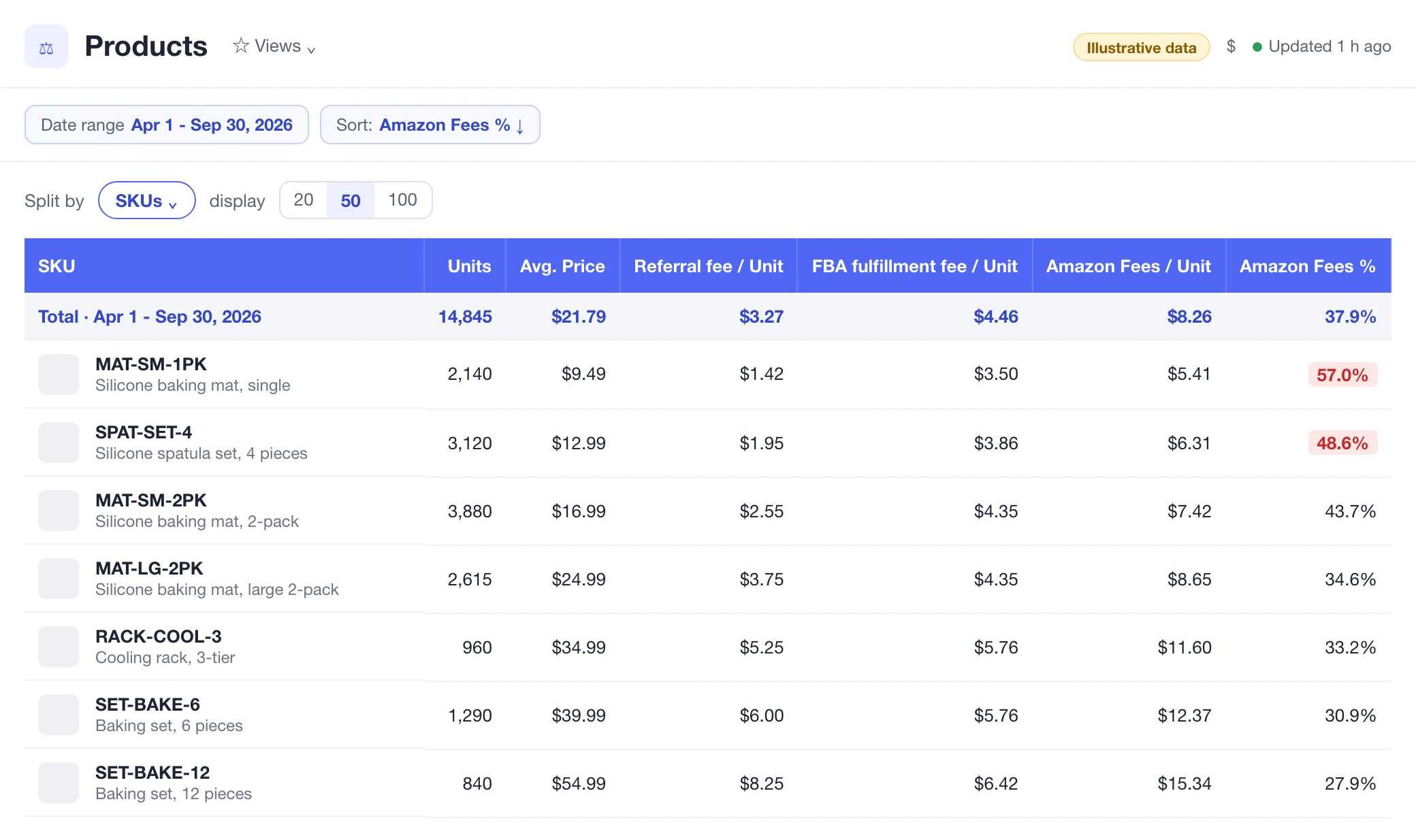
Task: Click Silicone spatula set, 4 pieces description
Action: tap(202, 453)
